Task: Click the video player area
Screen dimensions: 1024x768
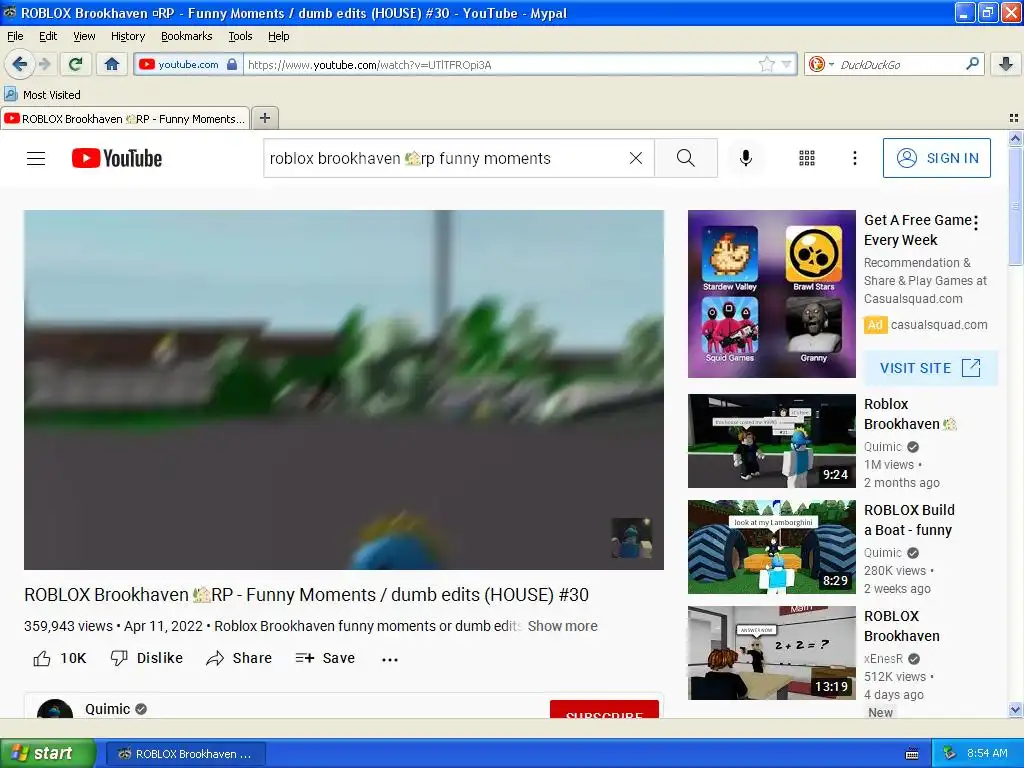Action: point(344,389)
